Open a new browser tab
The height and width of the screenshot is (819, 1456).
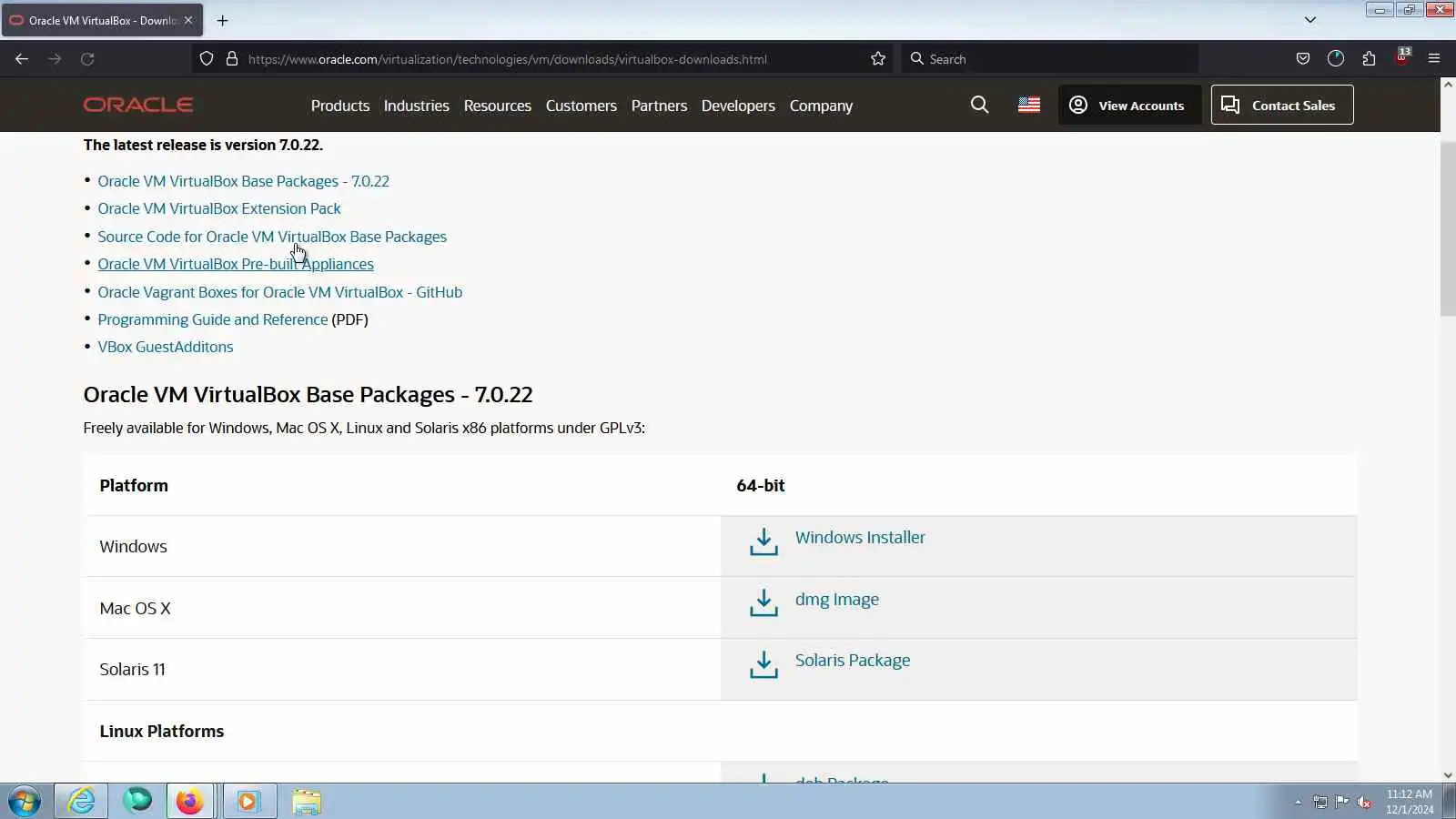tap(223, 20)
